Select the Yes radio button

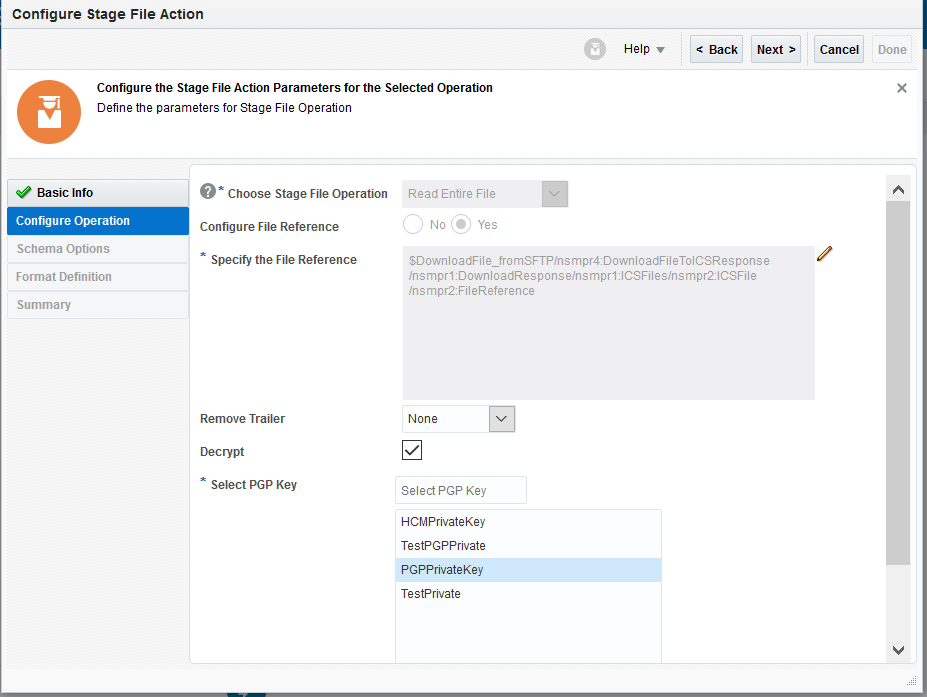point(461,225)
